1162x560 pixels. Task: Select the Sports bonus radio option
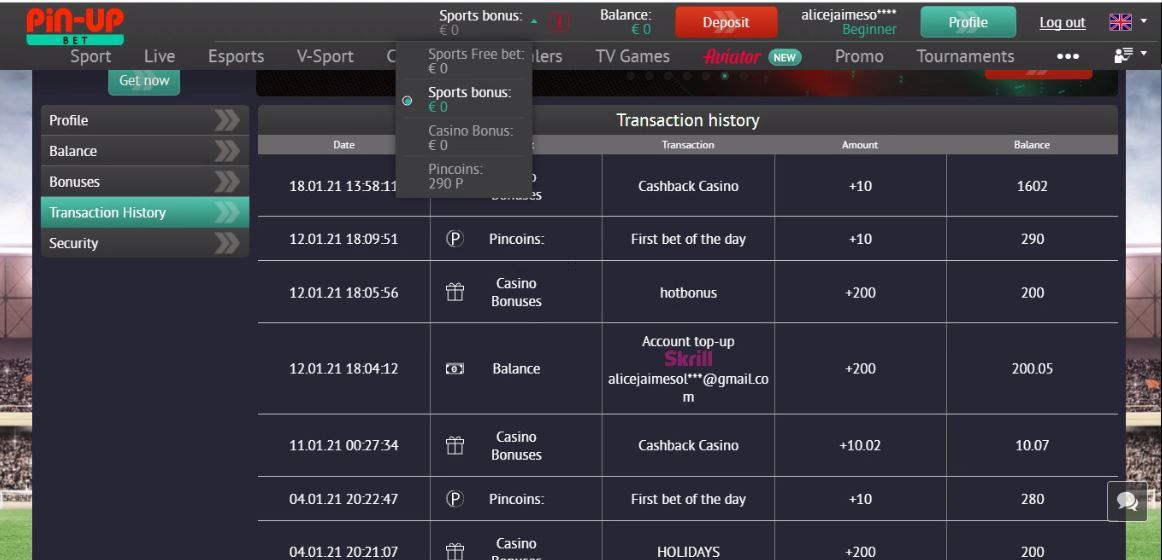pyautogui.click(x=408, y=100)
